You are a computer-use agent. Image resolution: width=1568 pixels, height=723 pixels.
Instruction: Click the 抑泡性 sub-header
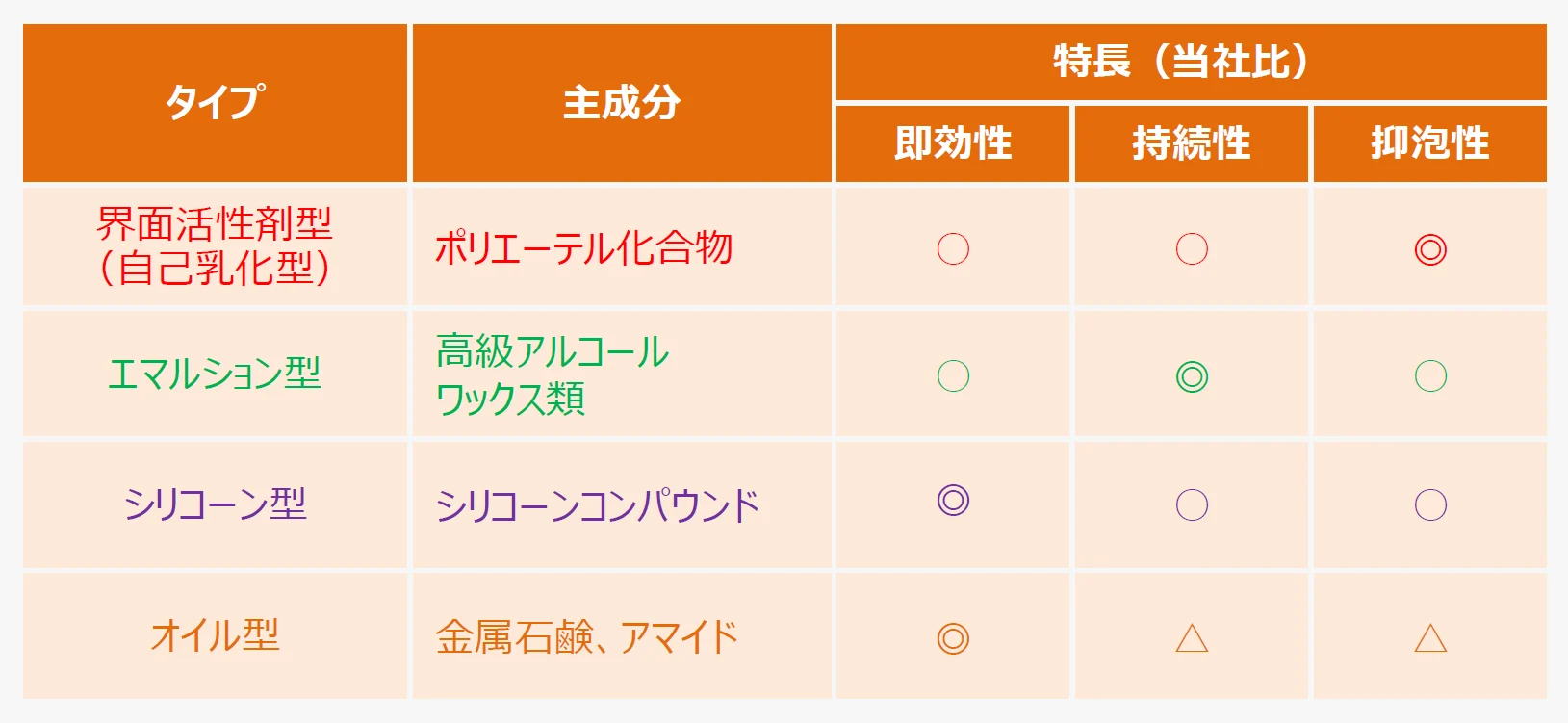pos(1430,143)
